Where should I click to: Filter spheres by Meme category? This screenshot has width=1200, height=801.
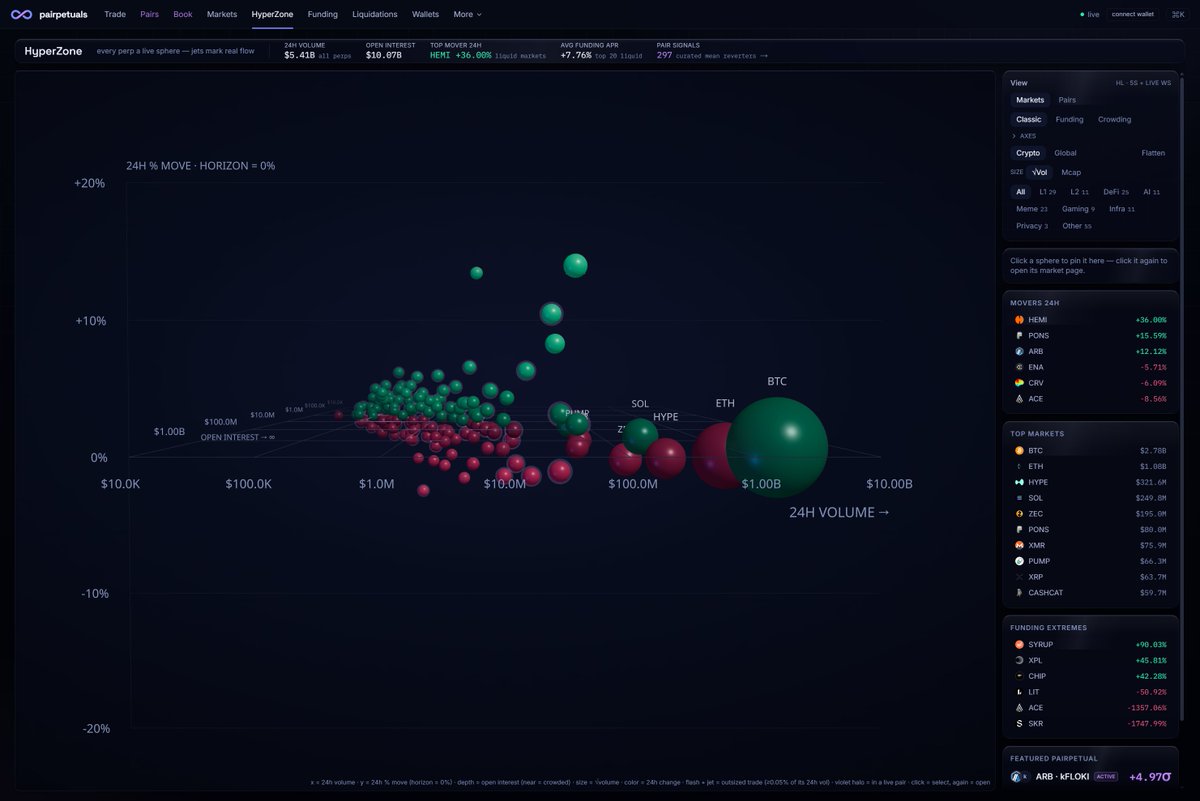(x=1031, y=209)
